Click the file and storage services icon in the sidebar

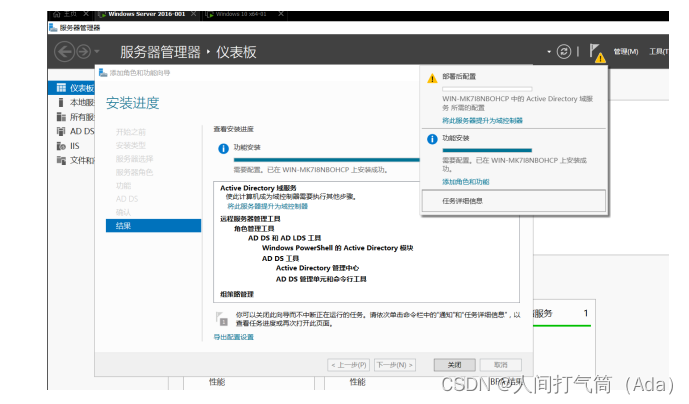click(61, 160)
